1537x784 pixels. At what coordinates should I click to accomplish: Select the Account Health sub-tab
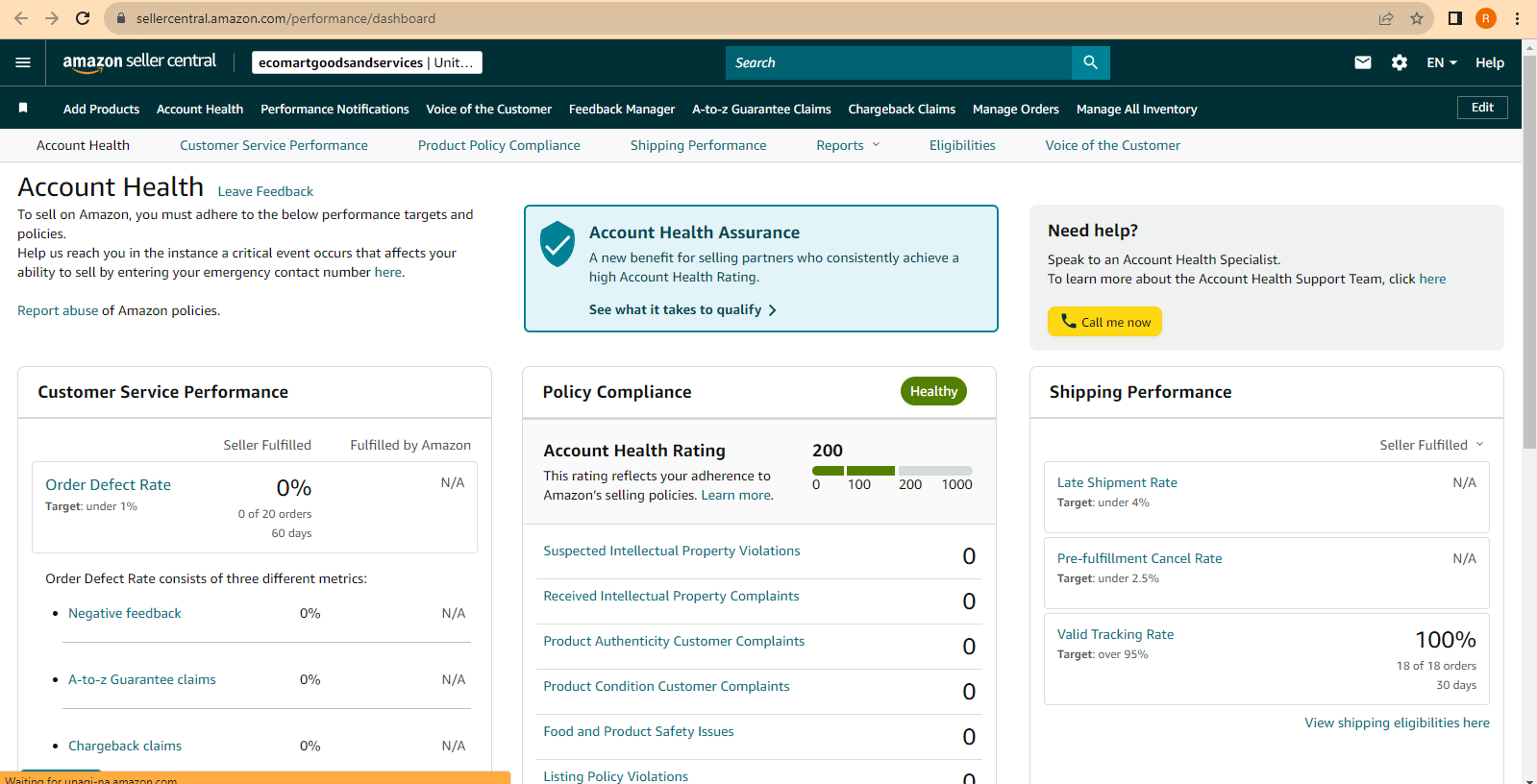tap(83, 145)
